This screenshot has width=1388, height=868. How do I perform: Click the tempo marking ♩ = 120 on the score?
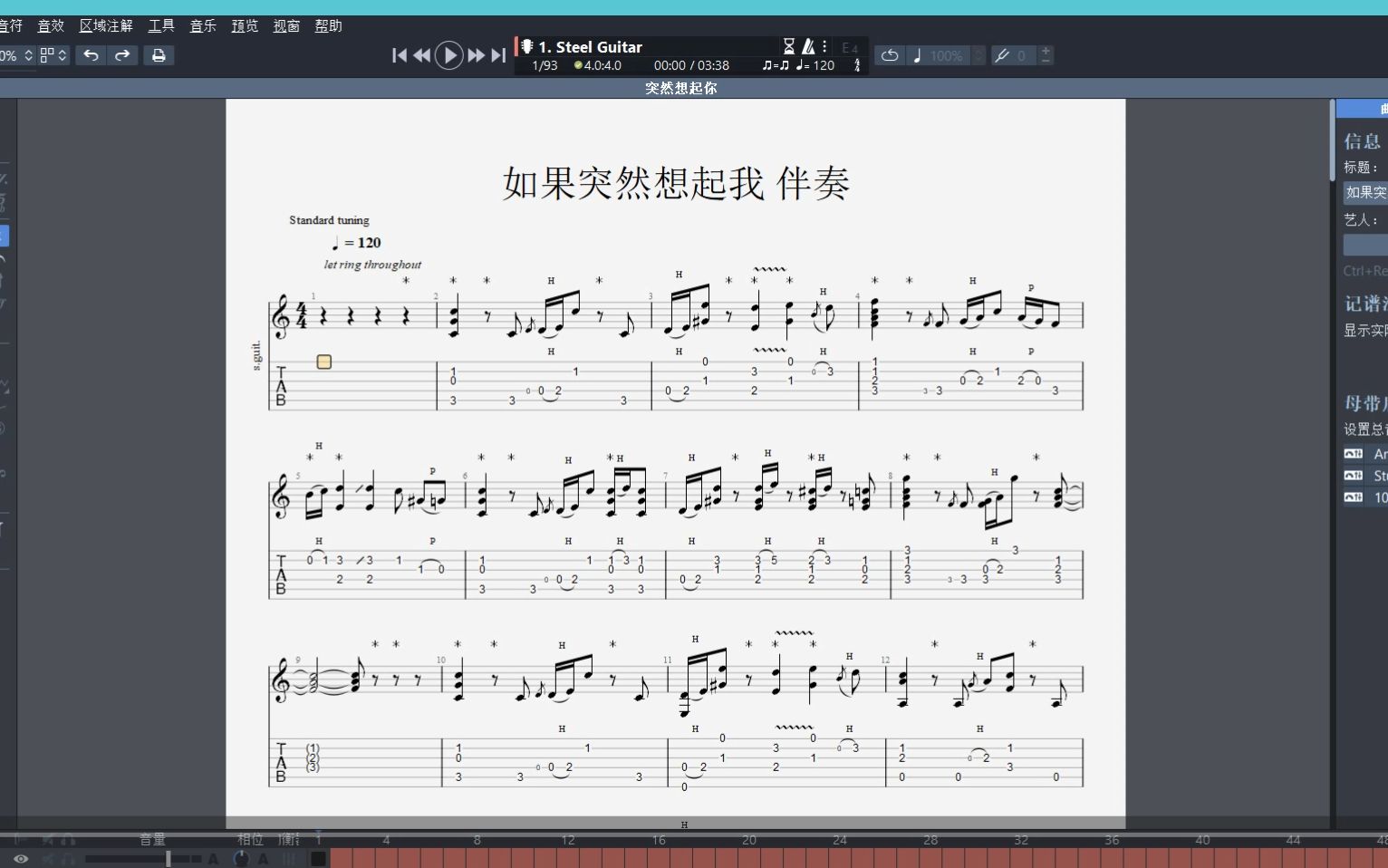tap(356, 242)
